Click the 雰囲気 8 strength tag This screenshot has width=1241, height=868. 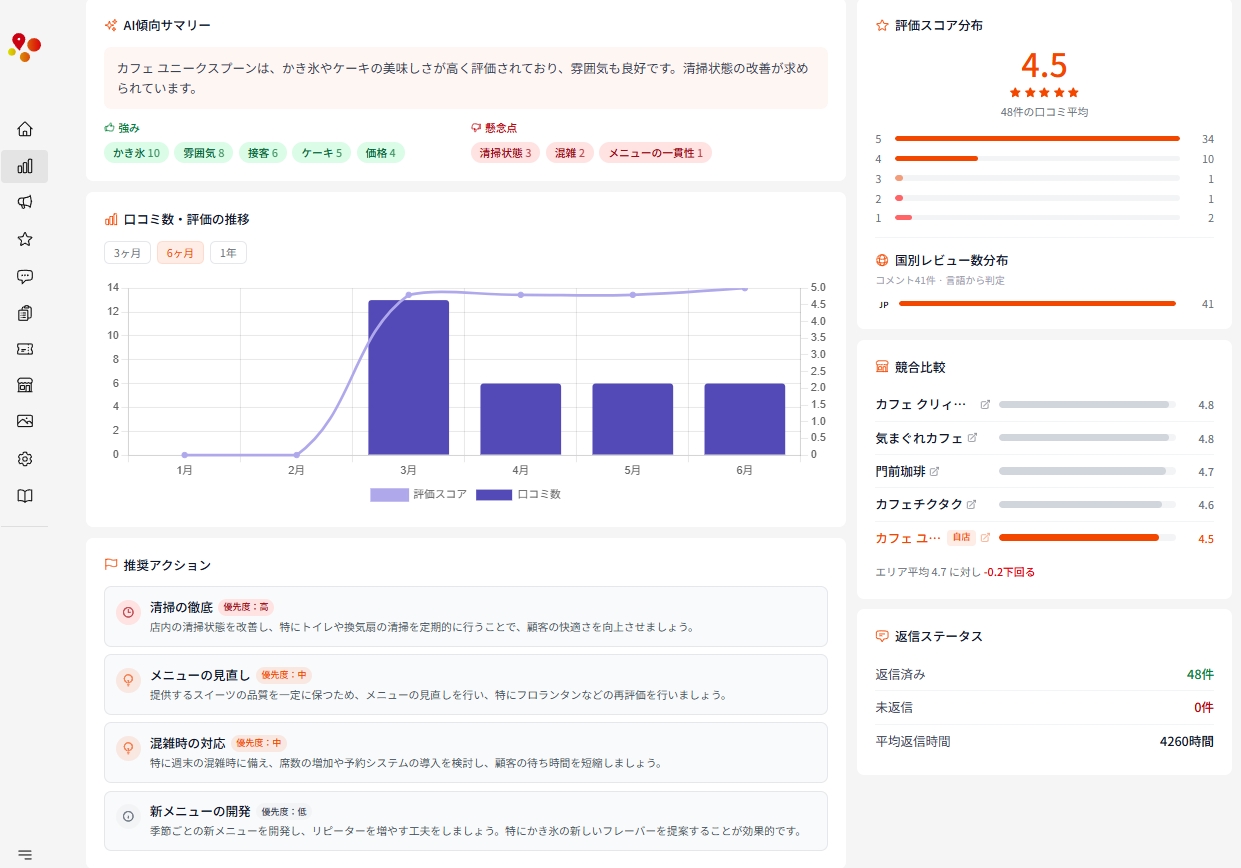(x=203, y=153)
